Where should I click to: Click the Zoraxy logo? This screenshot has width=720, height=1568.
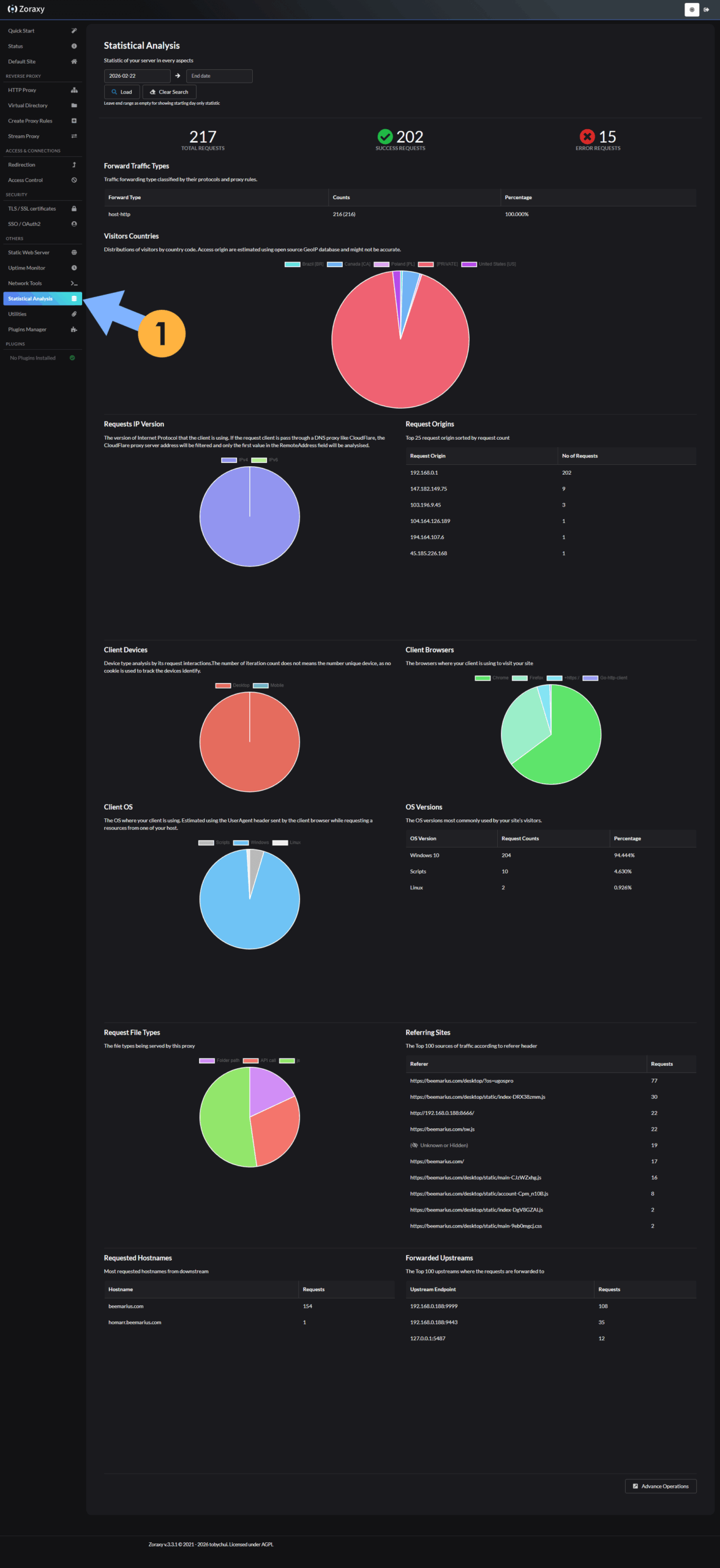click(x=26, y=9)
